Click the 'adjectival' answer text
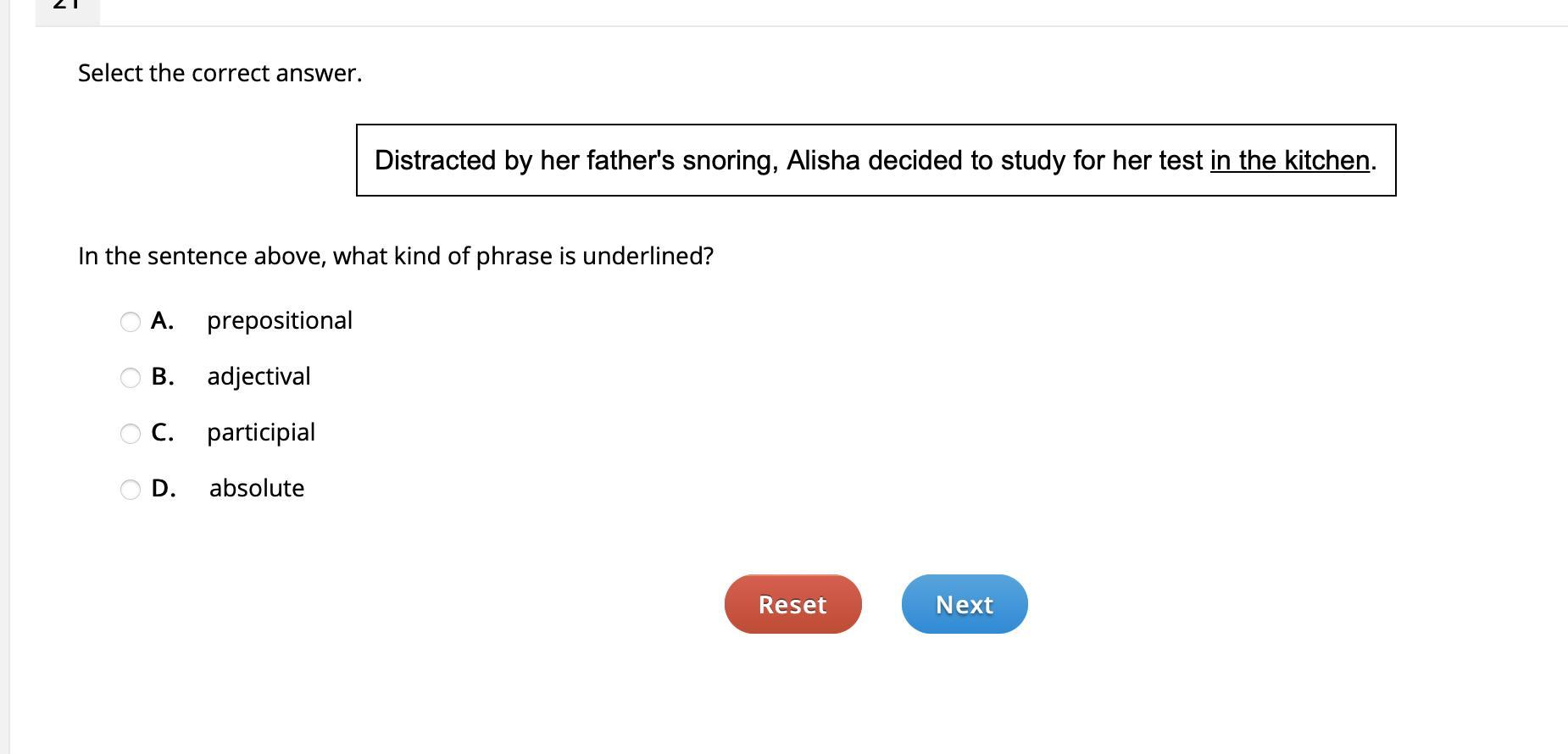The width and height of the screenshot is (1568, 754). point(259,377)
